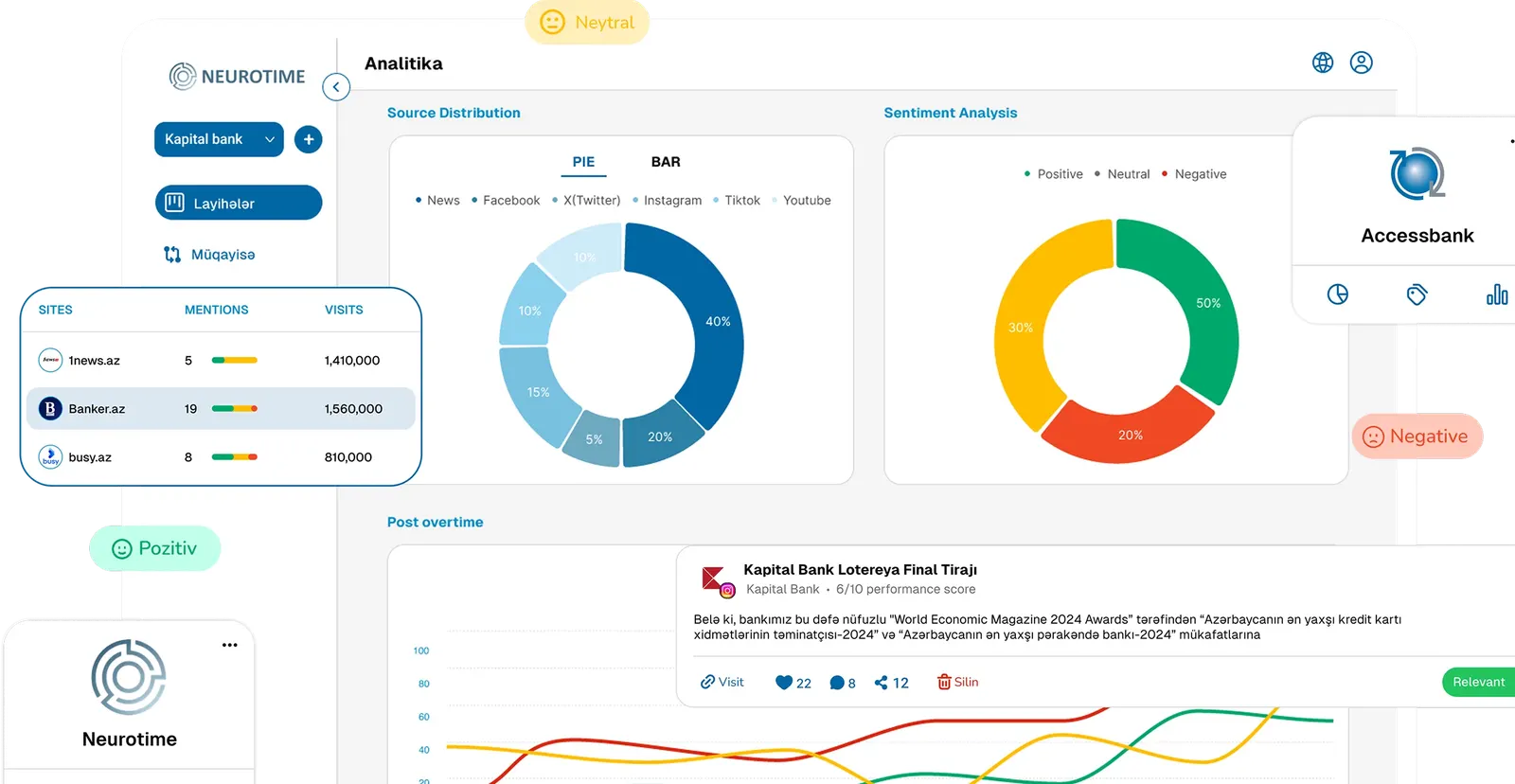This screenshot has width=1515, height=784.
Task: Click the globe language icon
Action: point(1323,62)
